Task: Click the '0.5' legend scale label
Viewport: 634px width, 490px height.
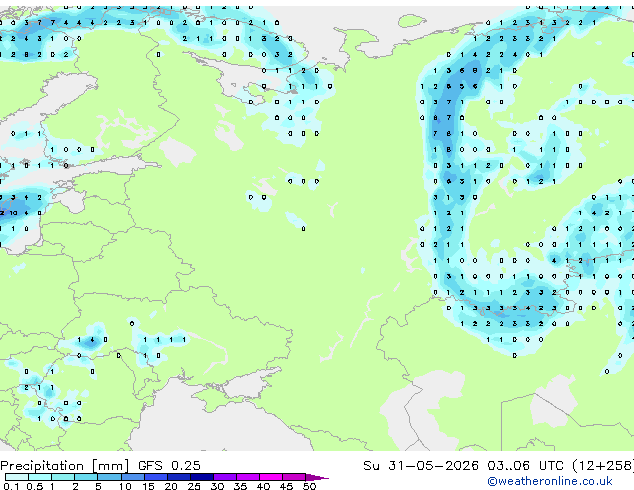Action: 35,486
